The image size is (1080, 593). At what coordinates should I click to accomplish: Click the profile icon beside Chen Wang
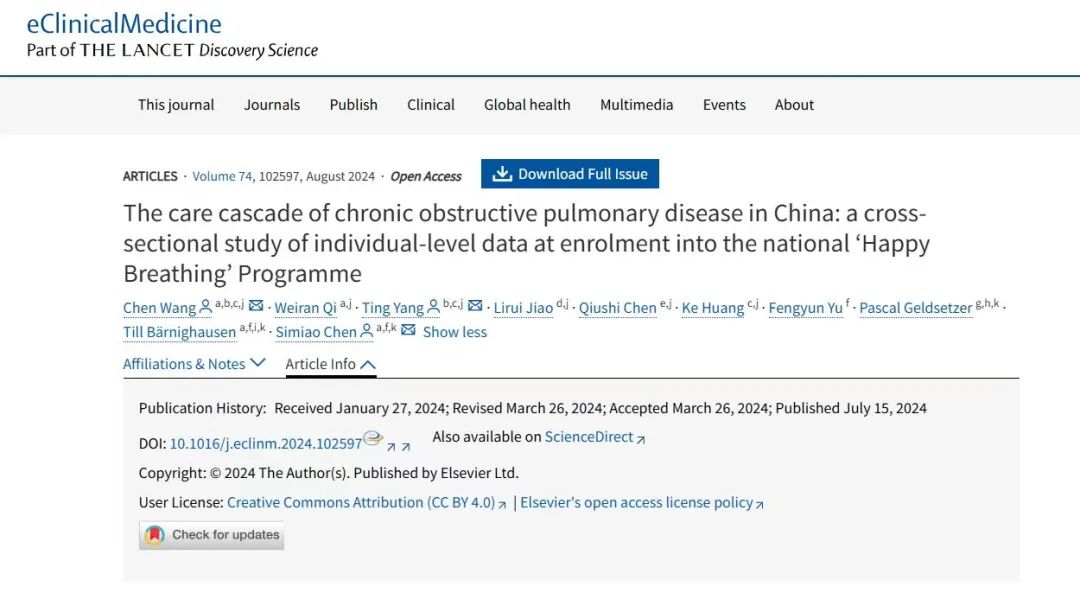(206, 307)
